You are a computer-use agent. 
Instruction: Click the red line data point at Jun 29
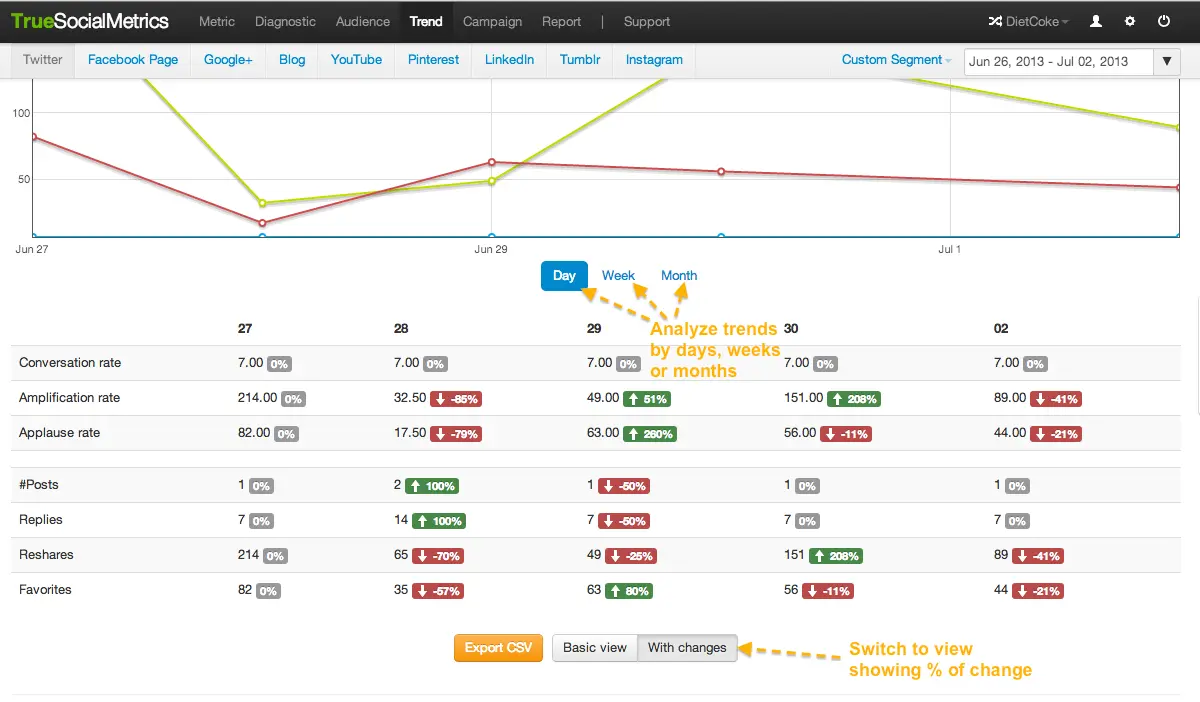(491, 162)
